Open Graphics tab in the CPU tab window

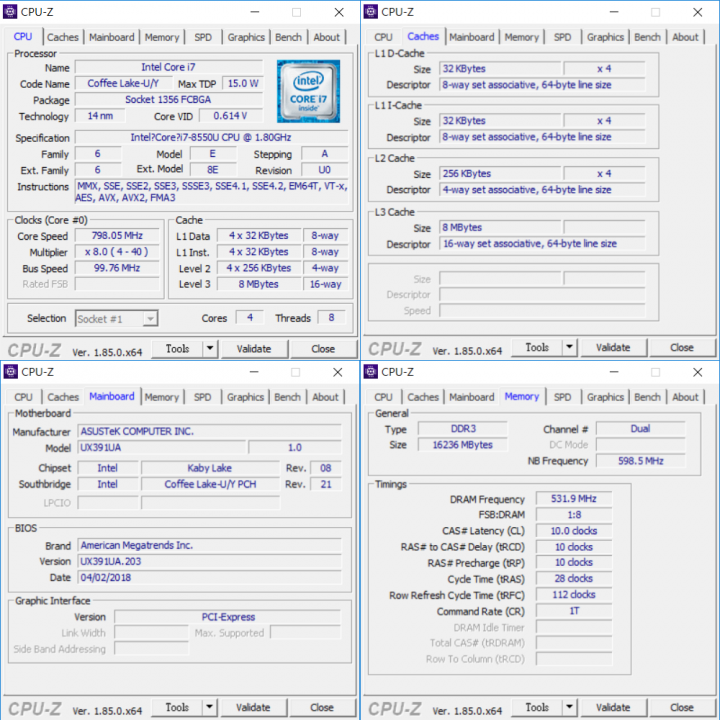(246, 37)
